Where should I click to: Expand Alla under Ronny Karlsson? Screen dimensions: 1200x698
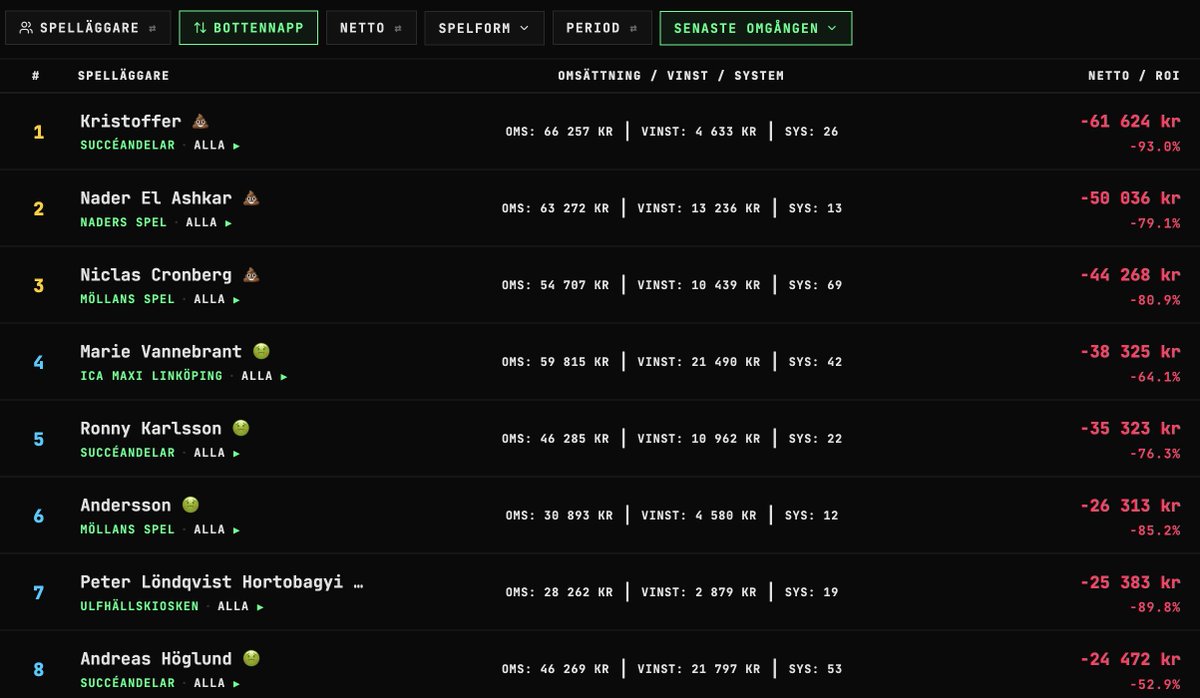coord(217,453)
